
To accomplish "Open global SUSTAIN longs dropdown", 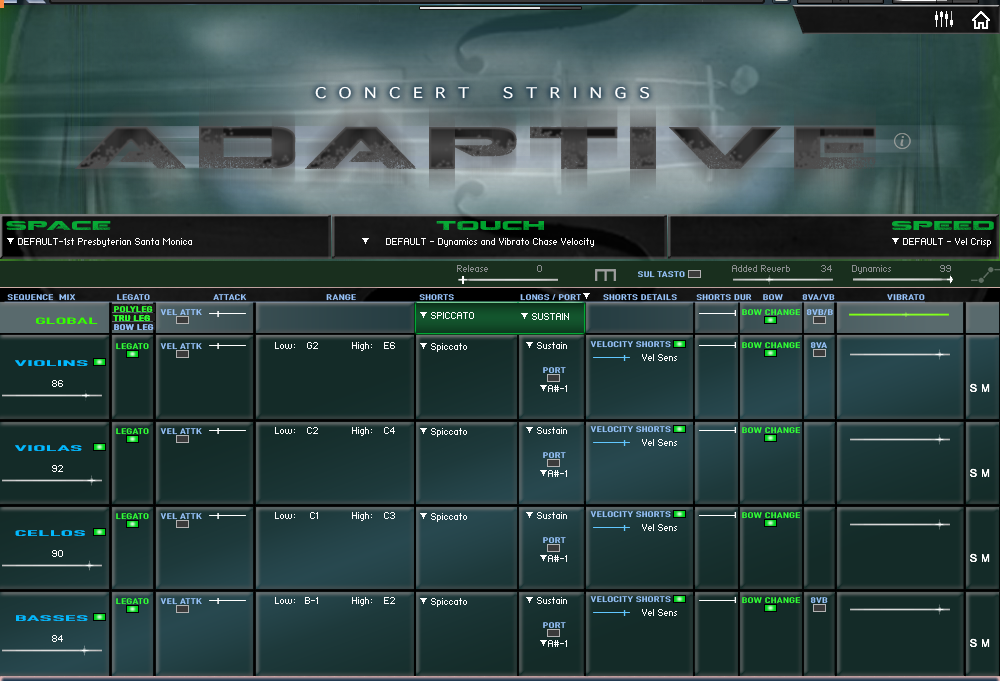I will 545,316.
